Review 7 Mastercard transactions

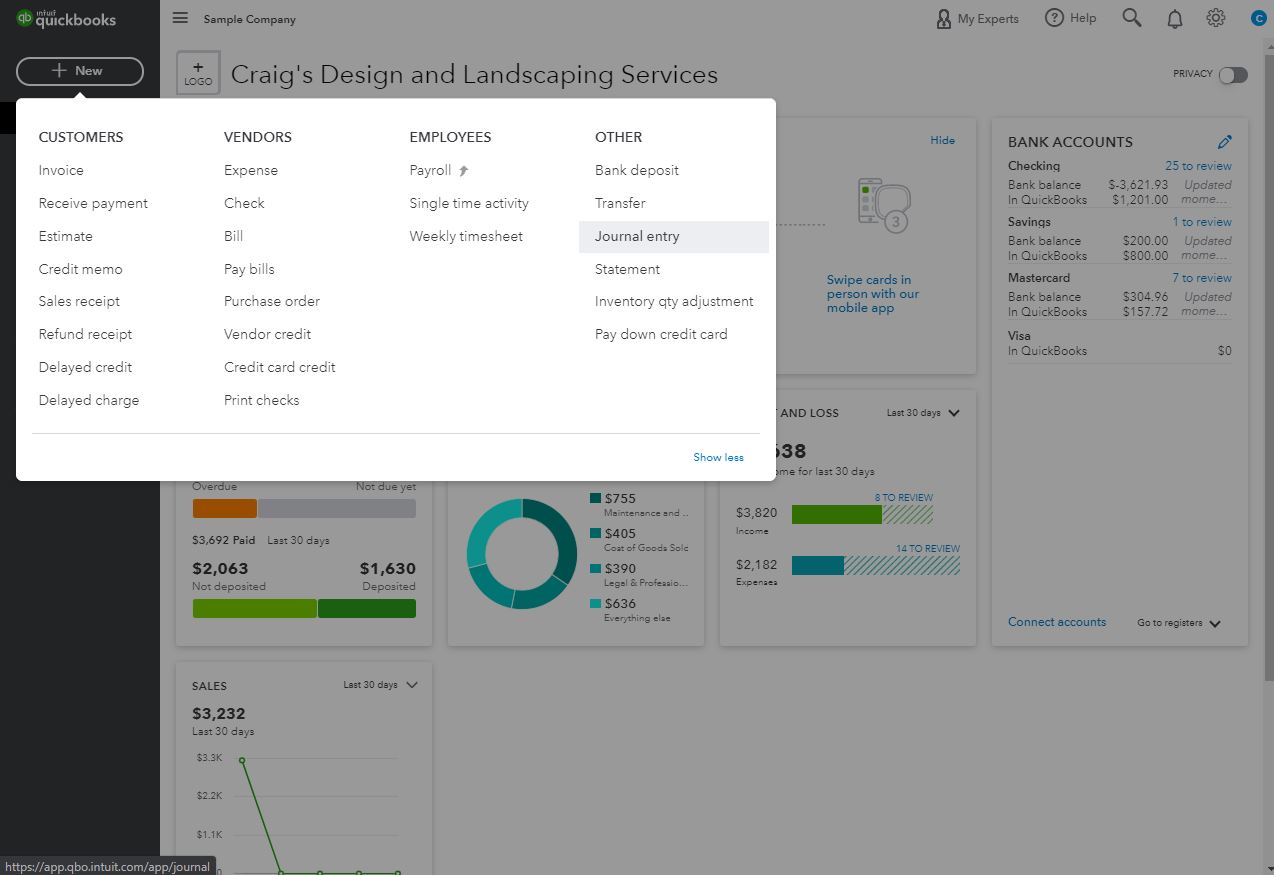(1202, 278)
